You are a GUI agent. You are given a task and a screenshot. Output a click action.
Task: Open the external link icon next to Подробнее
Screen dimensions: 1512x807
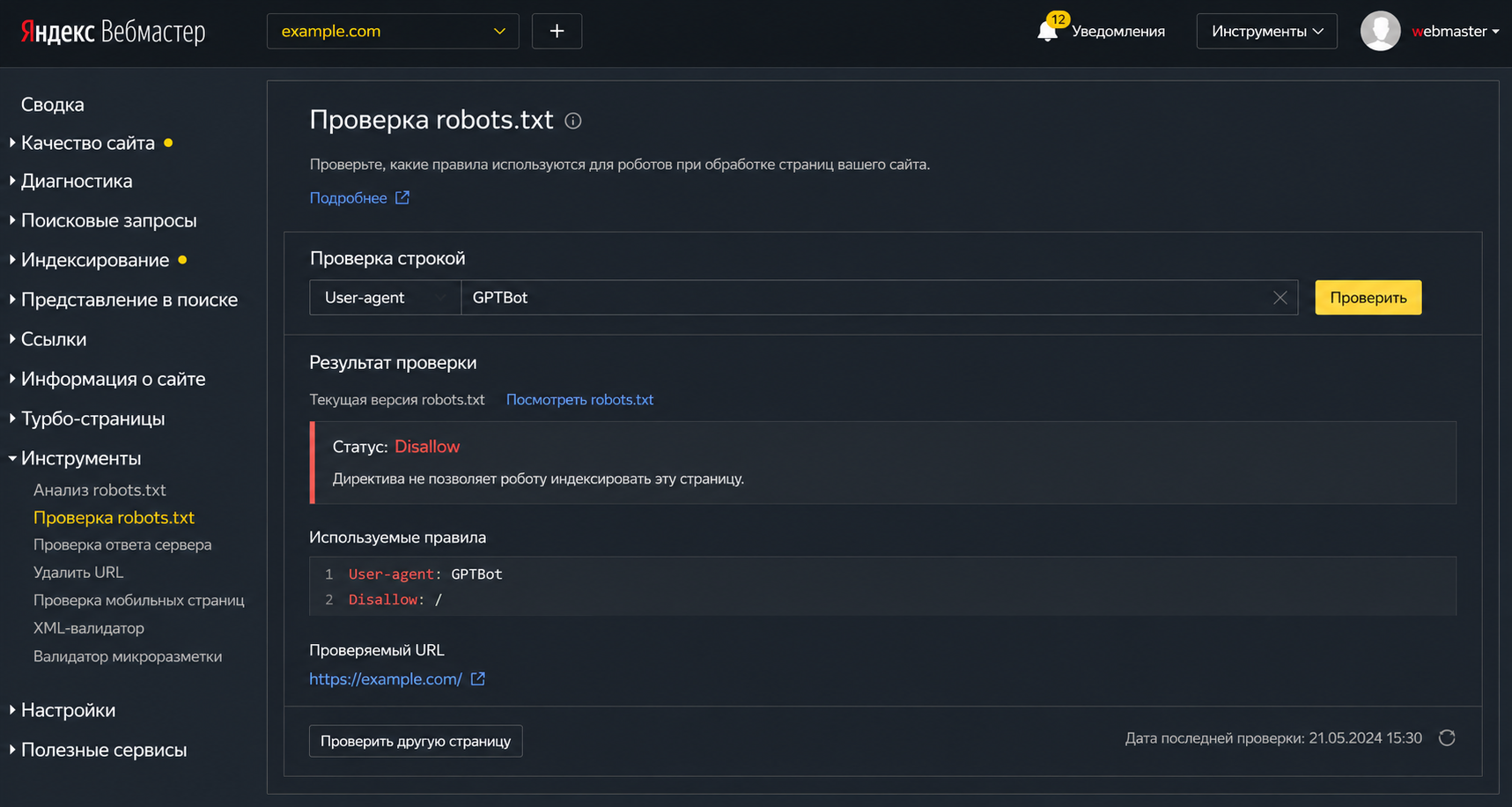coord(402,197)
